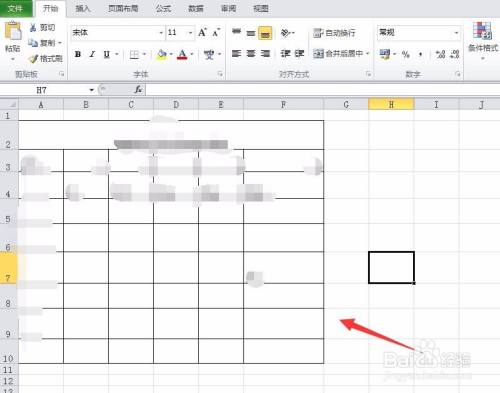500x393 pixels.
Task: Apply Percent Style (%) format
Action: pos(406,54)
